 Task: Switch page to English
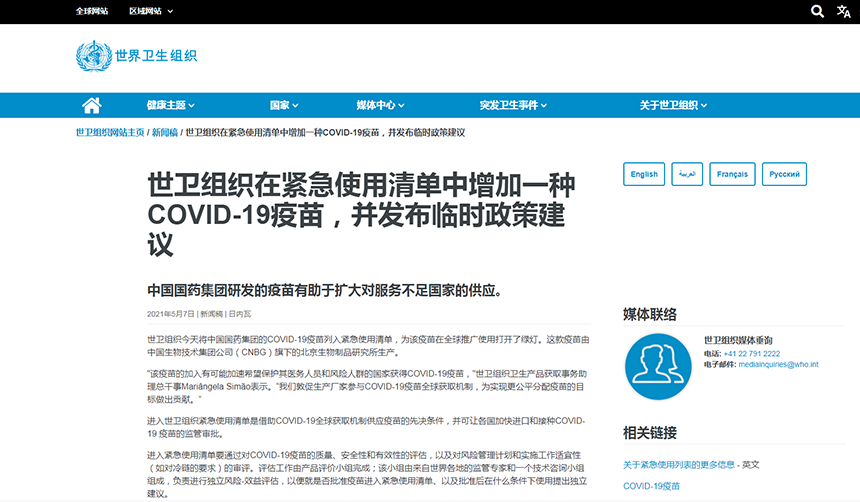644,174
